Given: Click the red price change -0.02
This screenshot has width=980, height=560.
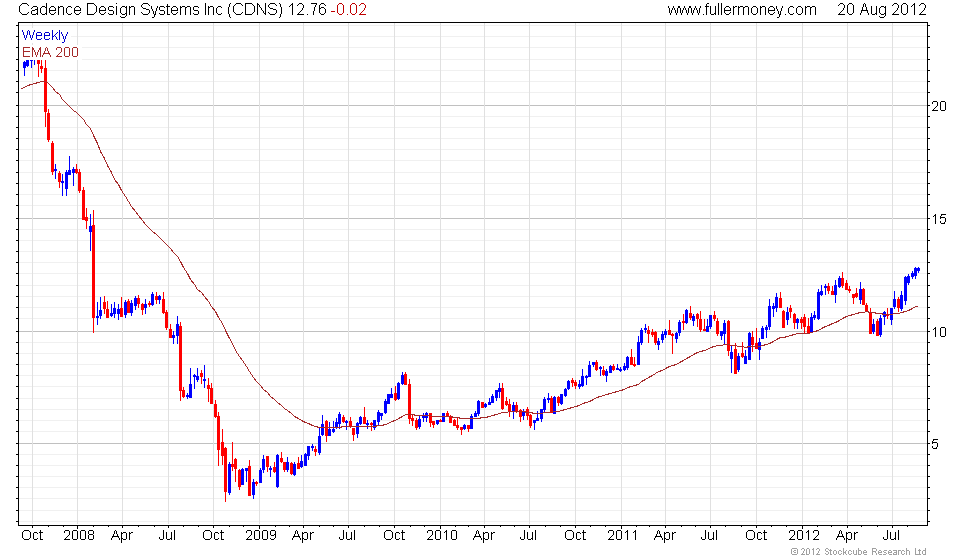Looking at the screenshot, I should (348, 10).
